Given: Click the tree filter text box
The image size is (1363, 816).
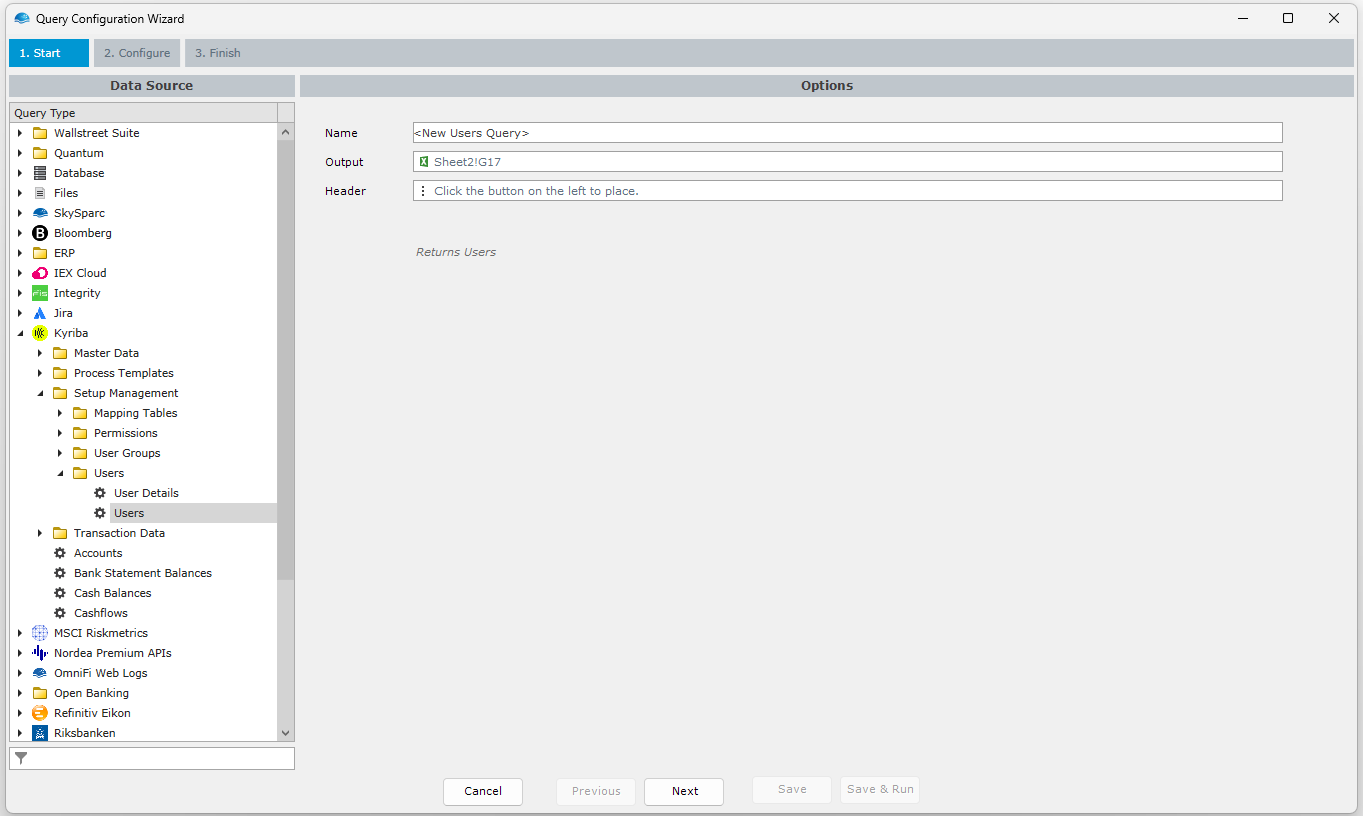Looking at the screenshot, I should tap(152, 758).
